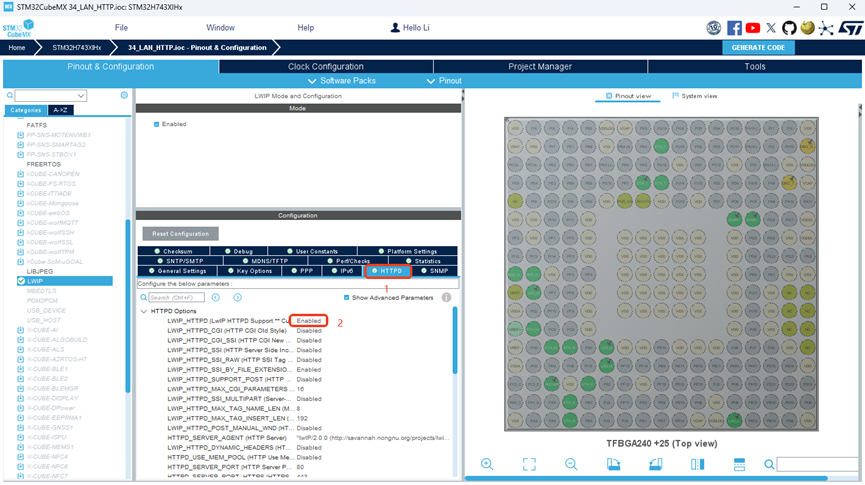This screenshot has height=485, width=865.
Task: Click the Reset Configuration button
Action: (180, 233)
